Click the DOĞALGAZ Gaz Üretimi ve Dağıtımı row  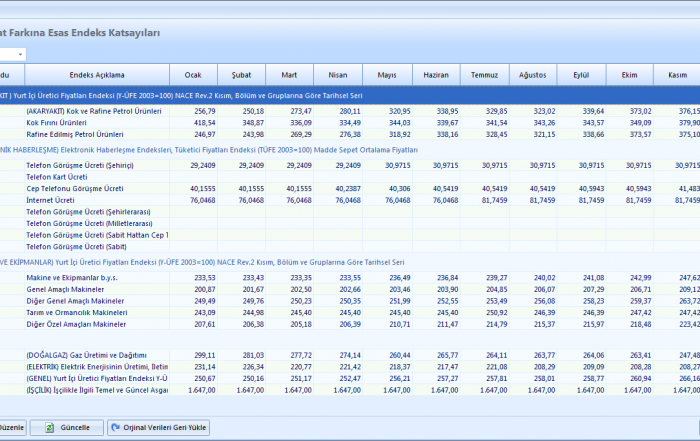coord(85,355)
